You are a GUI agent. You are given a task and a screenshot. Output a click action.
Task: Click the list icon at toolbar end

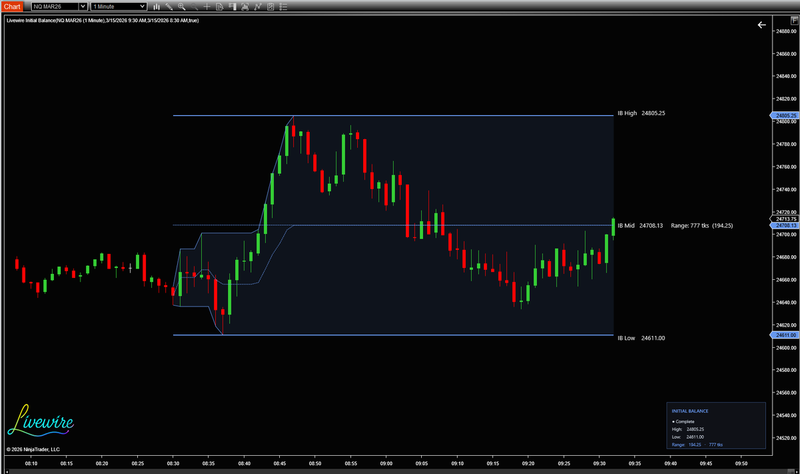point(284,7)
